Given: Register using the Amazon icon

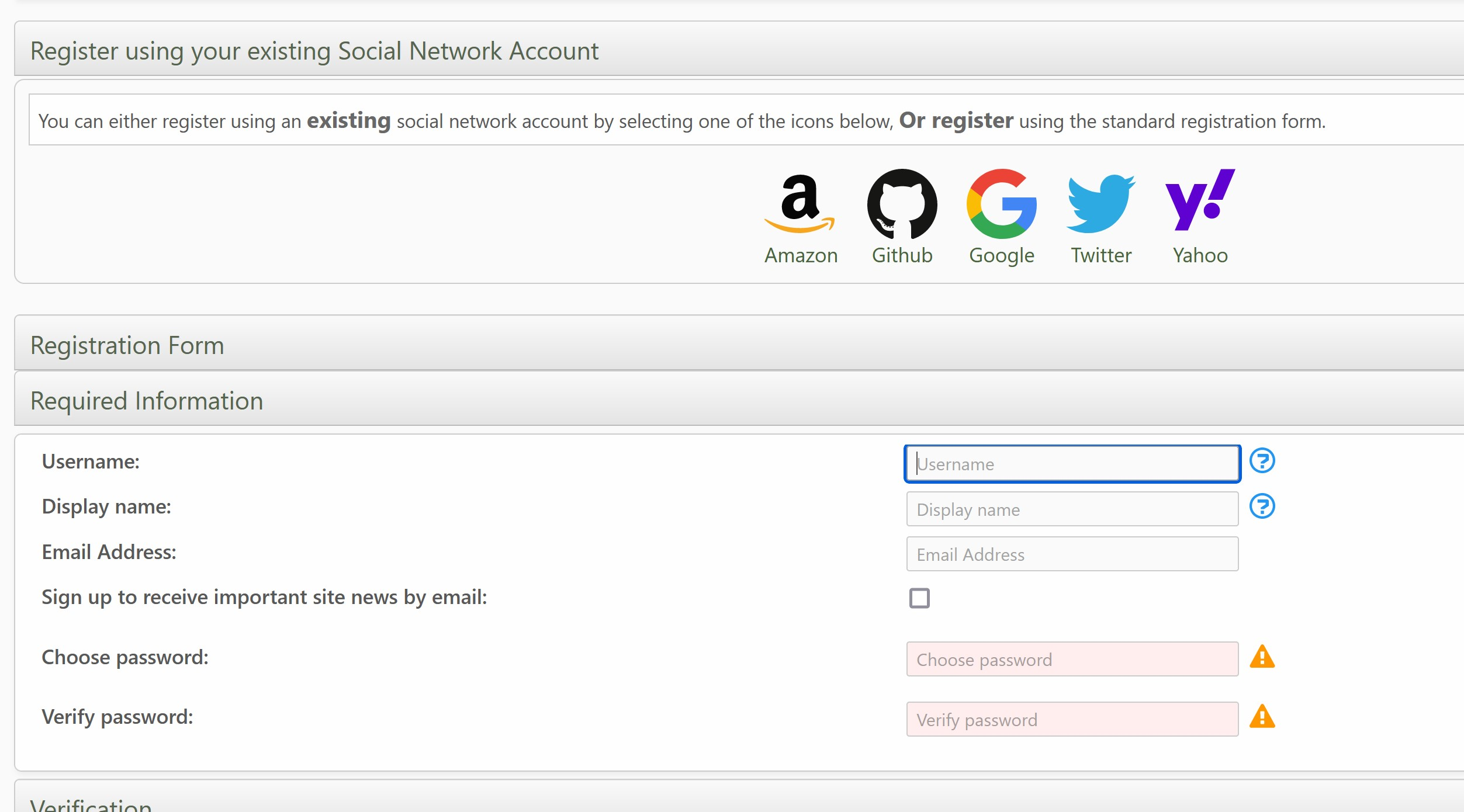Looking at the screenshot, I should coord(800,203).
